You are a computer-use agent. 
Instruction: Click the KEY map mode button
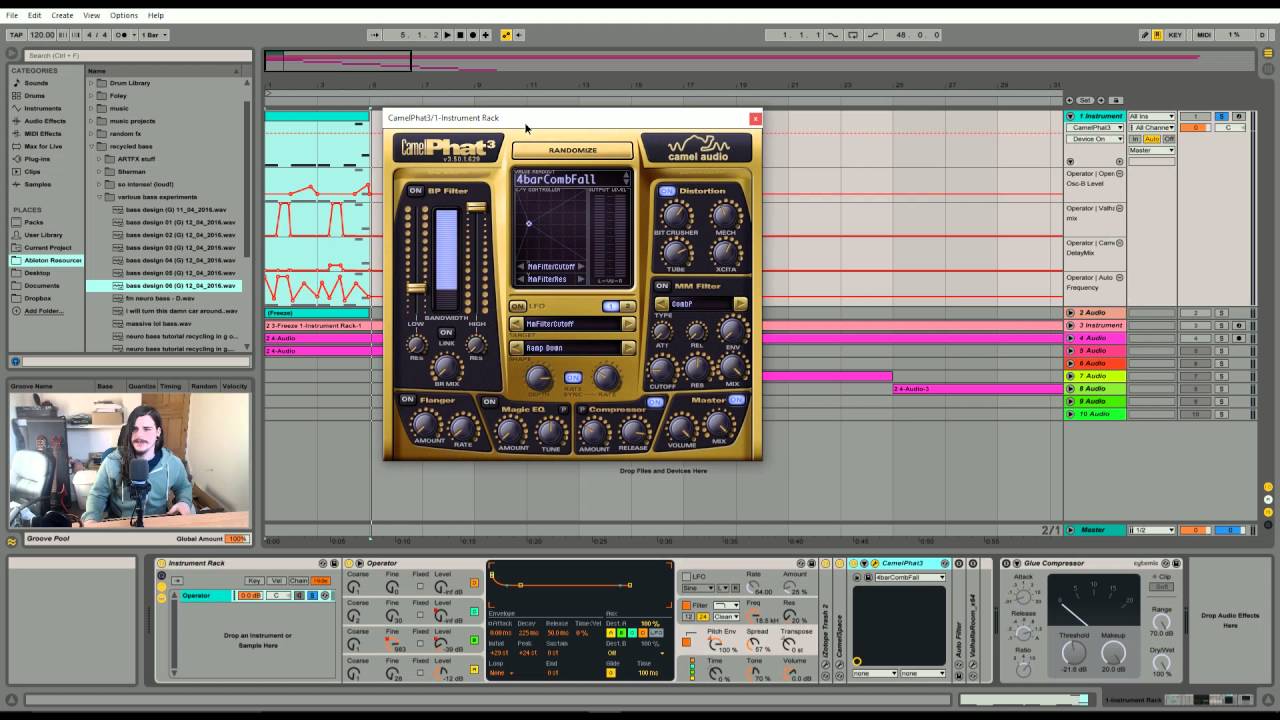click(x=1175, y=35)
